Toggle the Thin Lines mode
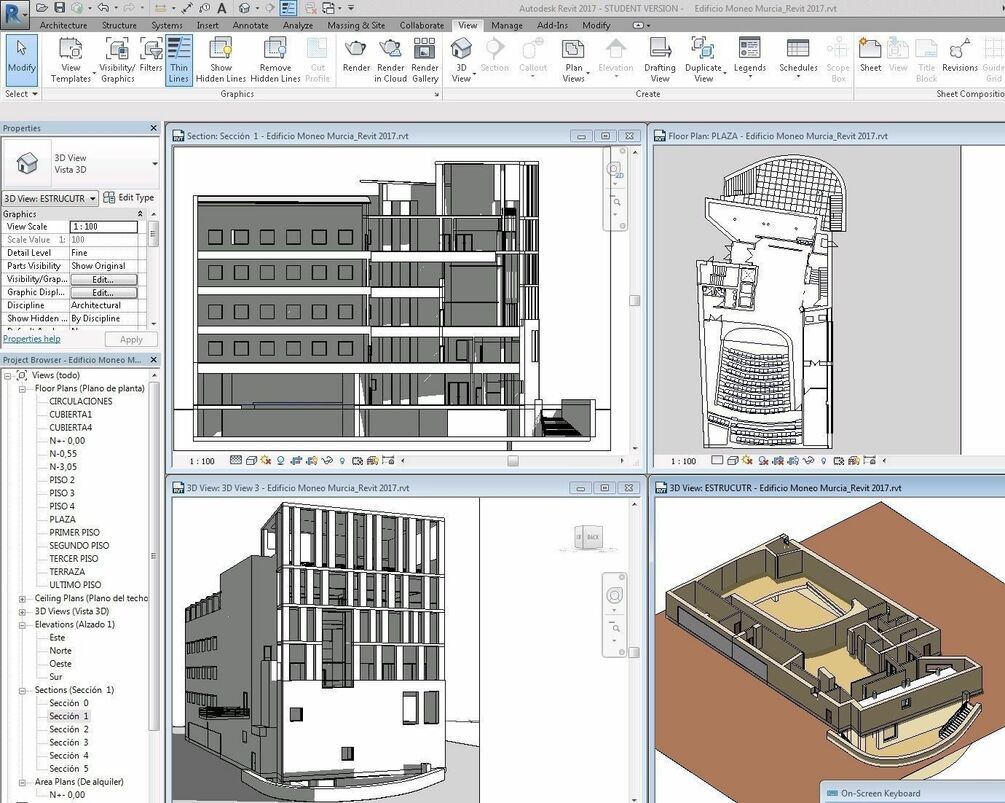Viewport: 1005px width, 803px height. click(x=179, y=60)
